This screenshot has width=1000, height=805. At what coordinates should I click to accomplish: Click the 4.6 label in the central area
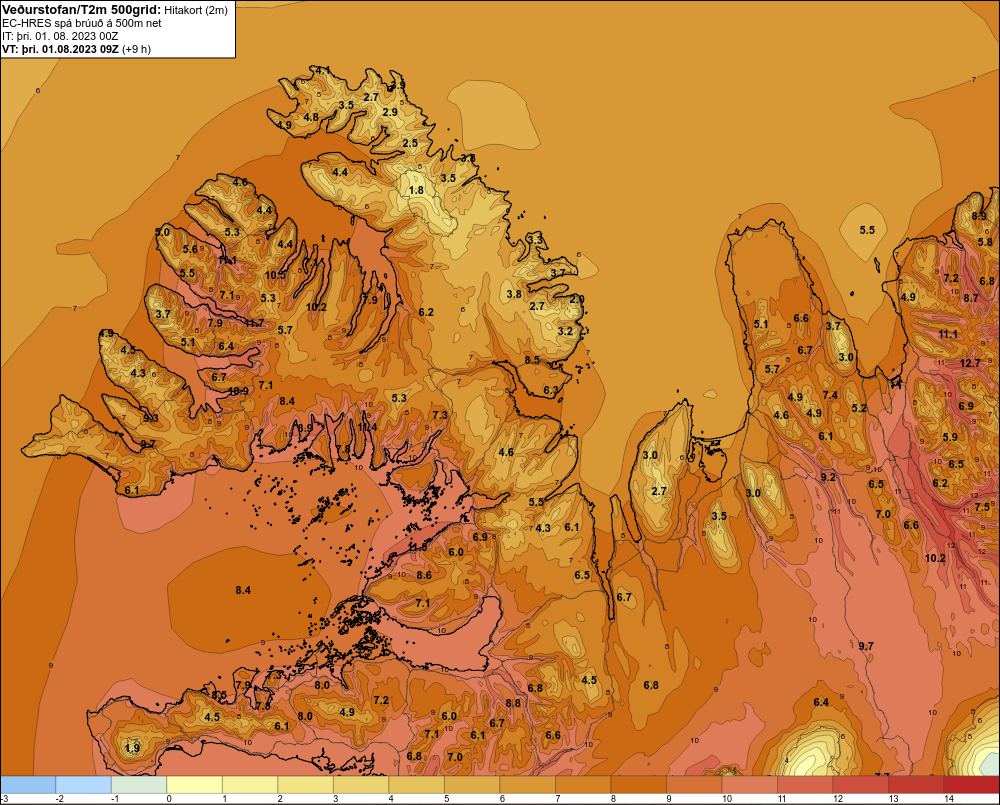506,452
